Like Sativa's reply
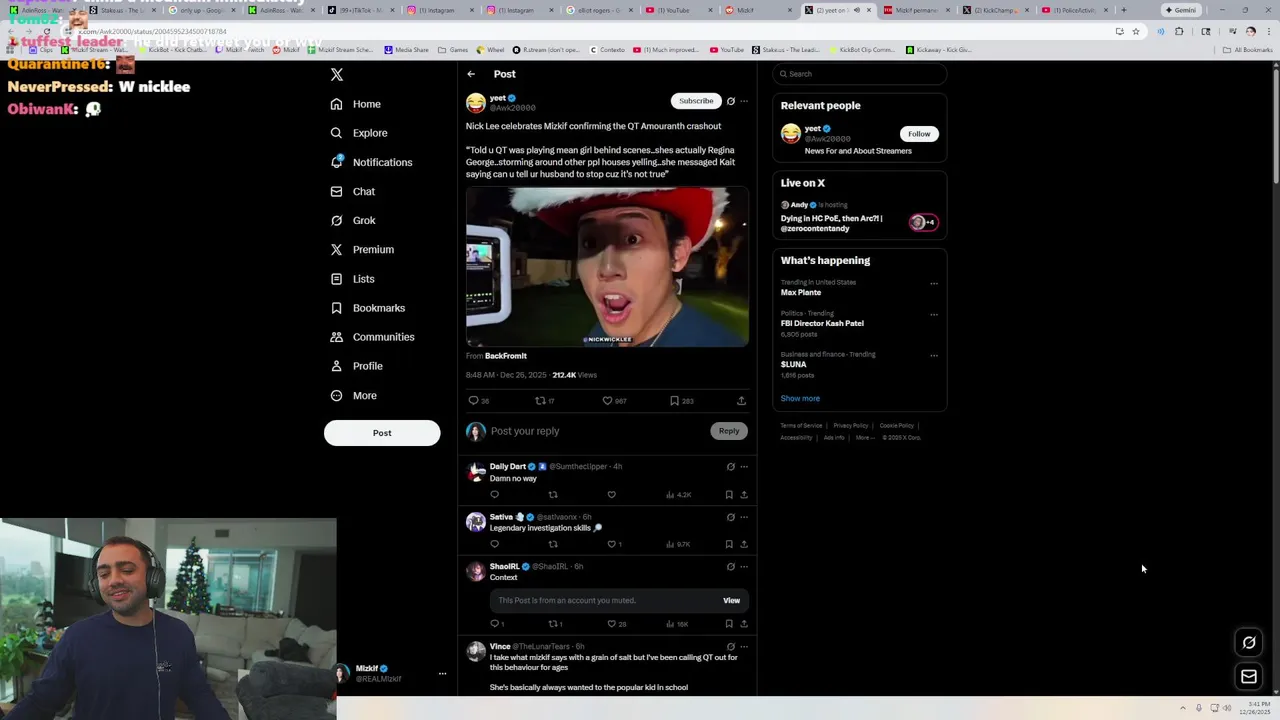This screenshot has width=1280, height=720. tap(612, 544)
